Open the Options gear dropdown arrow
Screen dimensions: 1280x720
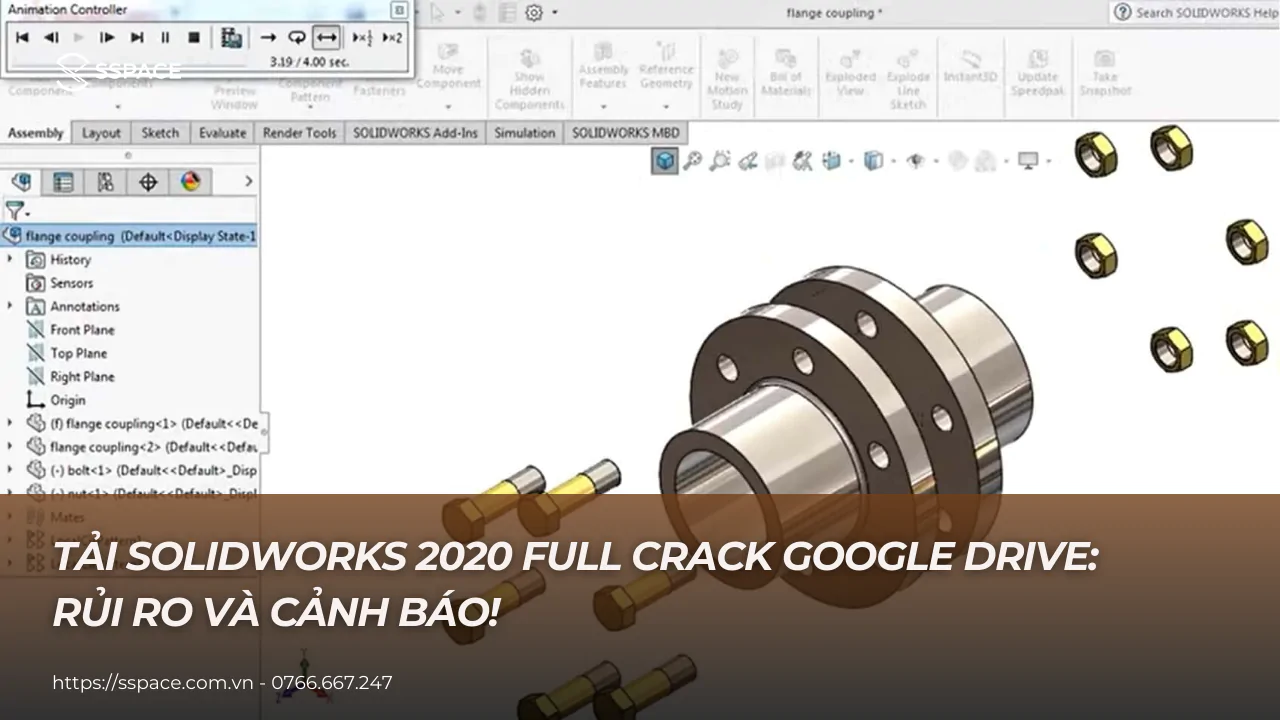[x=553, y=13]
